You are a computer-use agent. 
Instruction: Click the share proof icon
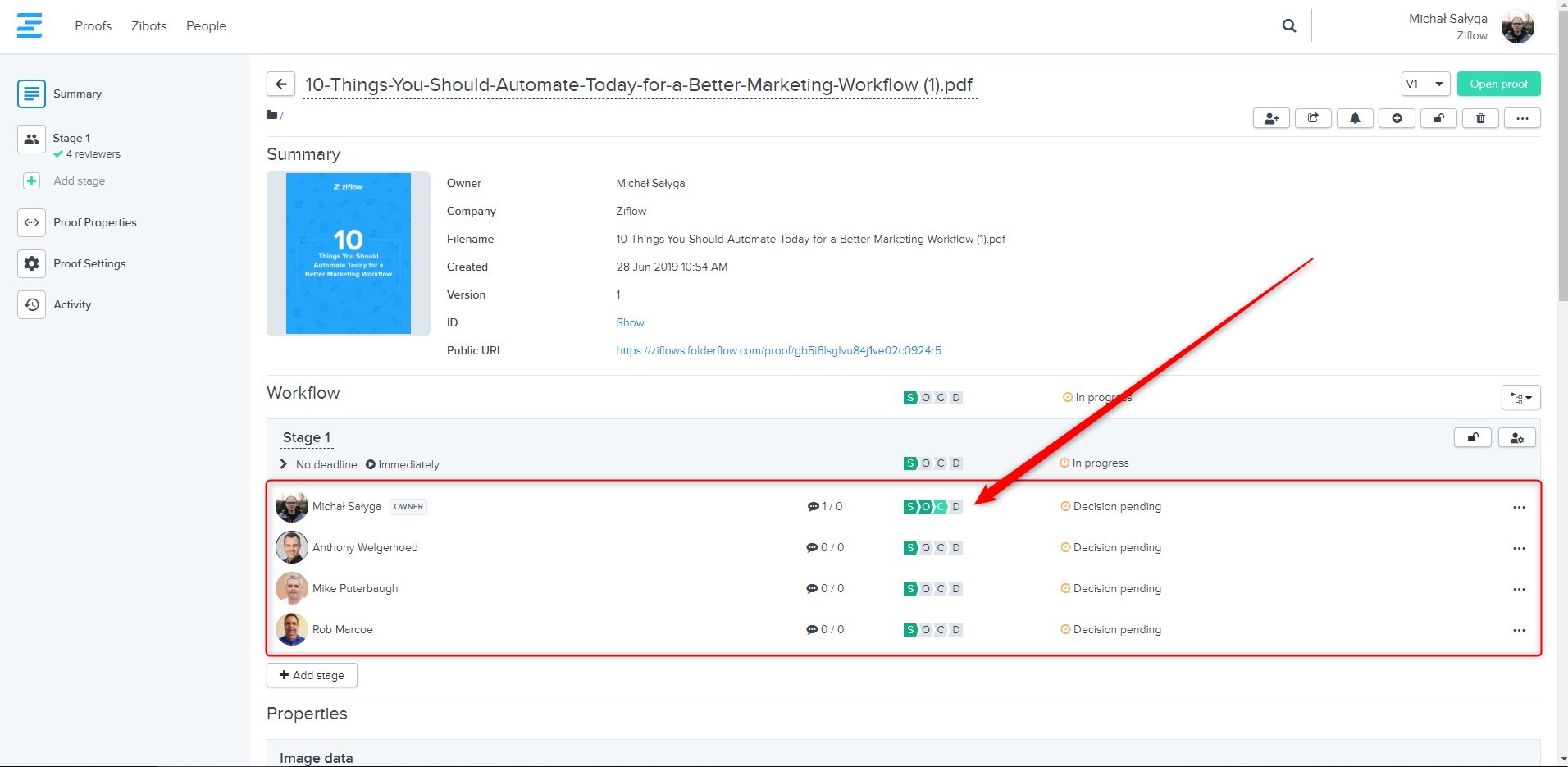pos(1313,118)
